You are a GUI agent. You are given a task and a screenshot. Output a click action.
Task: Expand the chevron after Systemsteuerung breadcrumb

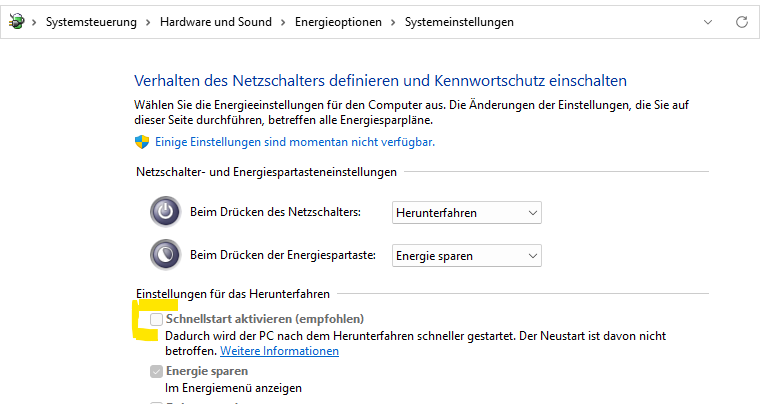coord(146,22)
